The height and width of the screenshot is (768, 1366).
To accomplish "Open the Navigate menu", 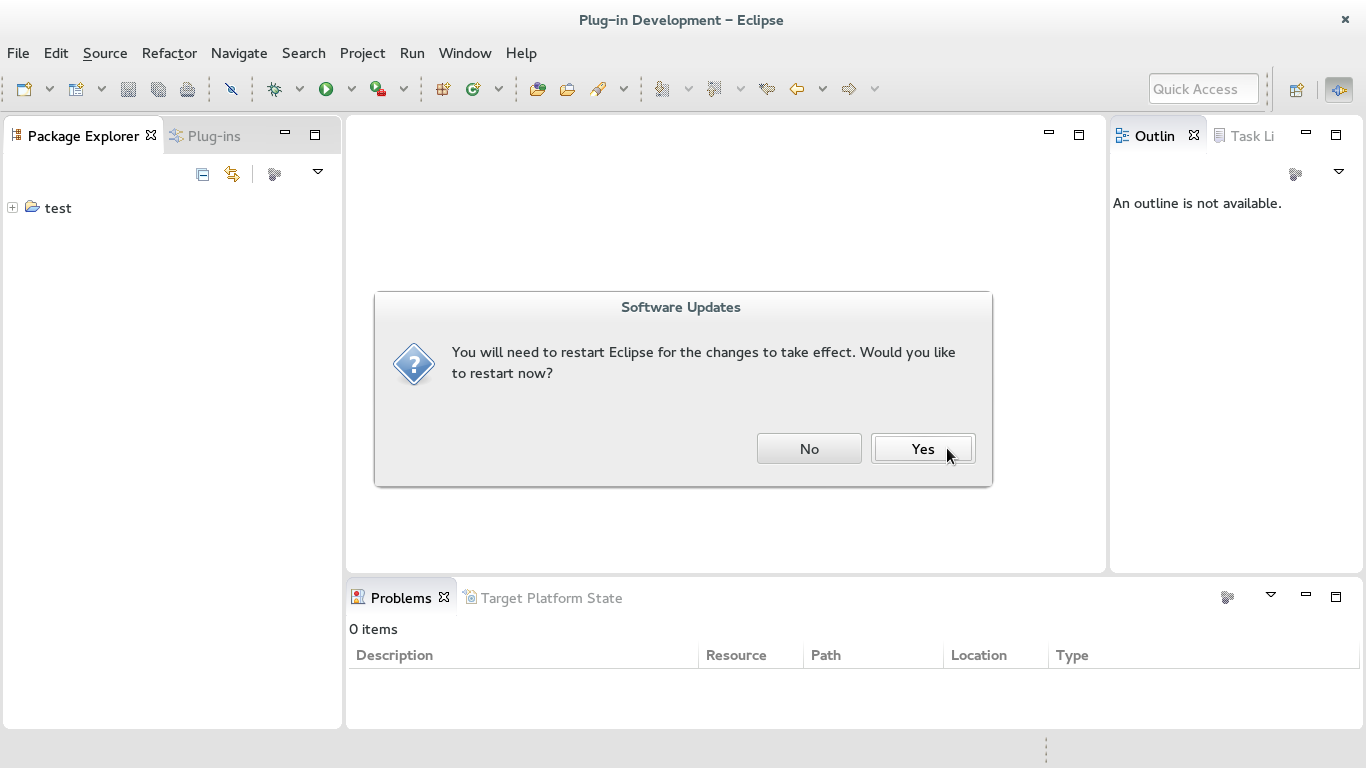I will (x=239, y=53).
